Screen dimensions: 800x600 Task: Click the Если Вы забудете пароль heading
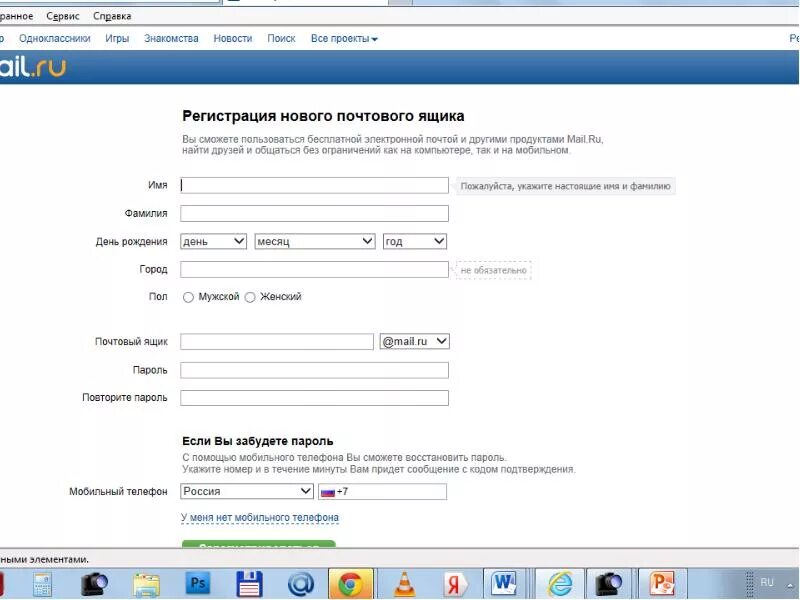coord(258,441)
